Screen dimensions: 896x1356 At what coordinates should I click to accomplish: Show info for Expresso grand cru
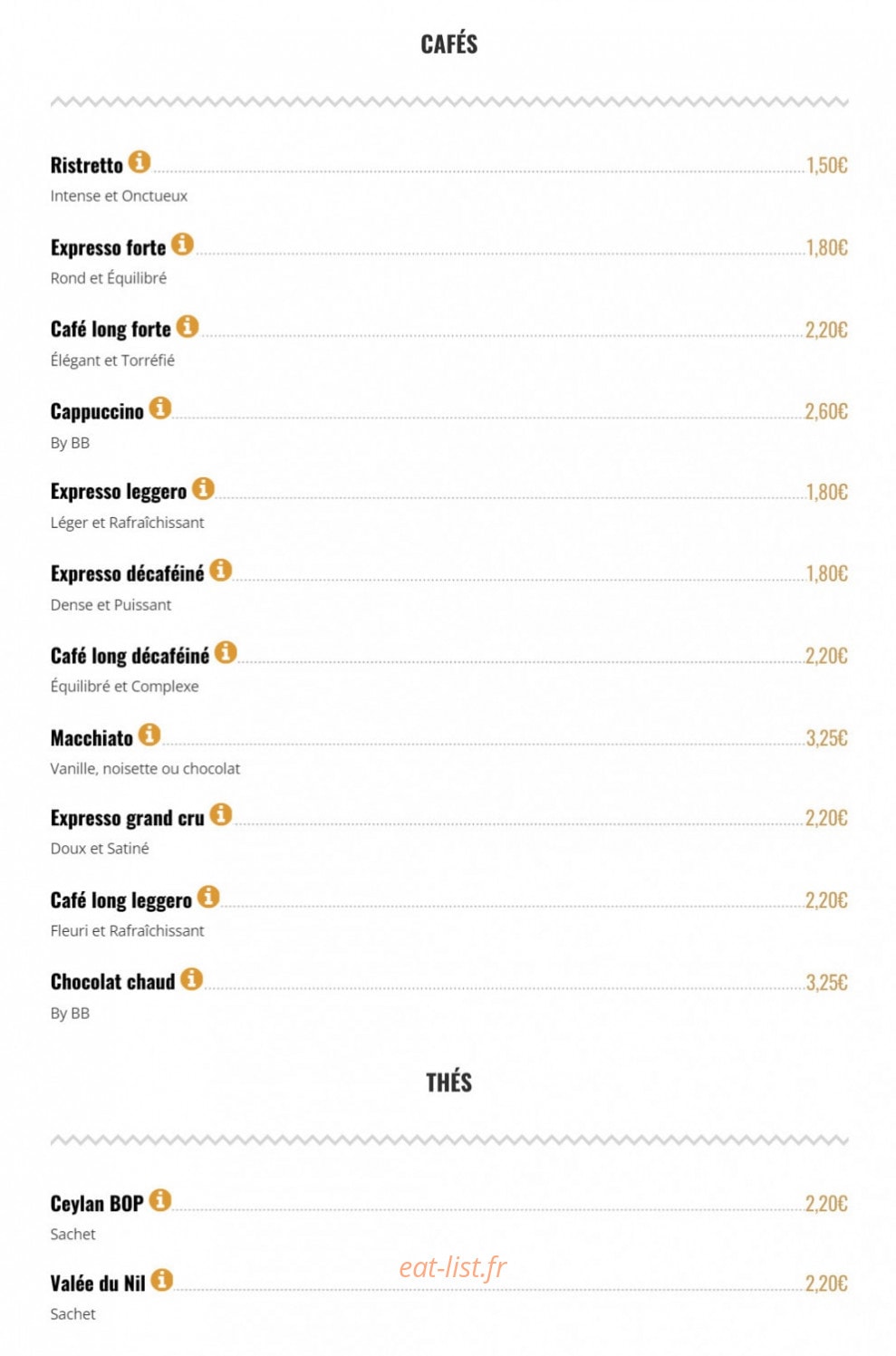click(221, 815)
